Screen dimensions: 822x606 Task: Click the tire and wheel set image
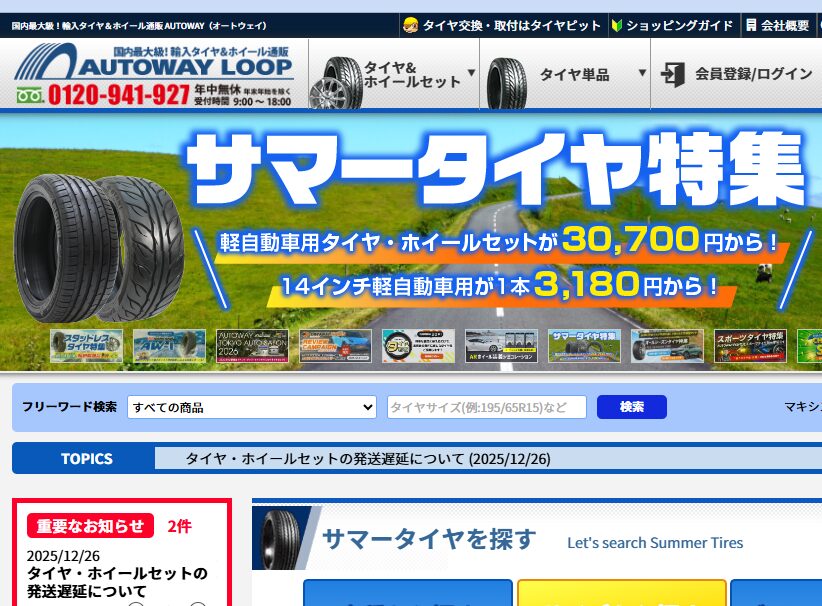pyautogui.click(x=335, y=75)
